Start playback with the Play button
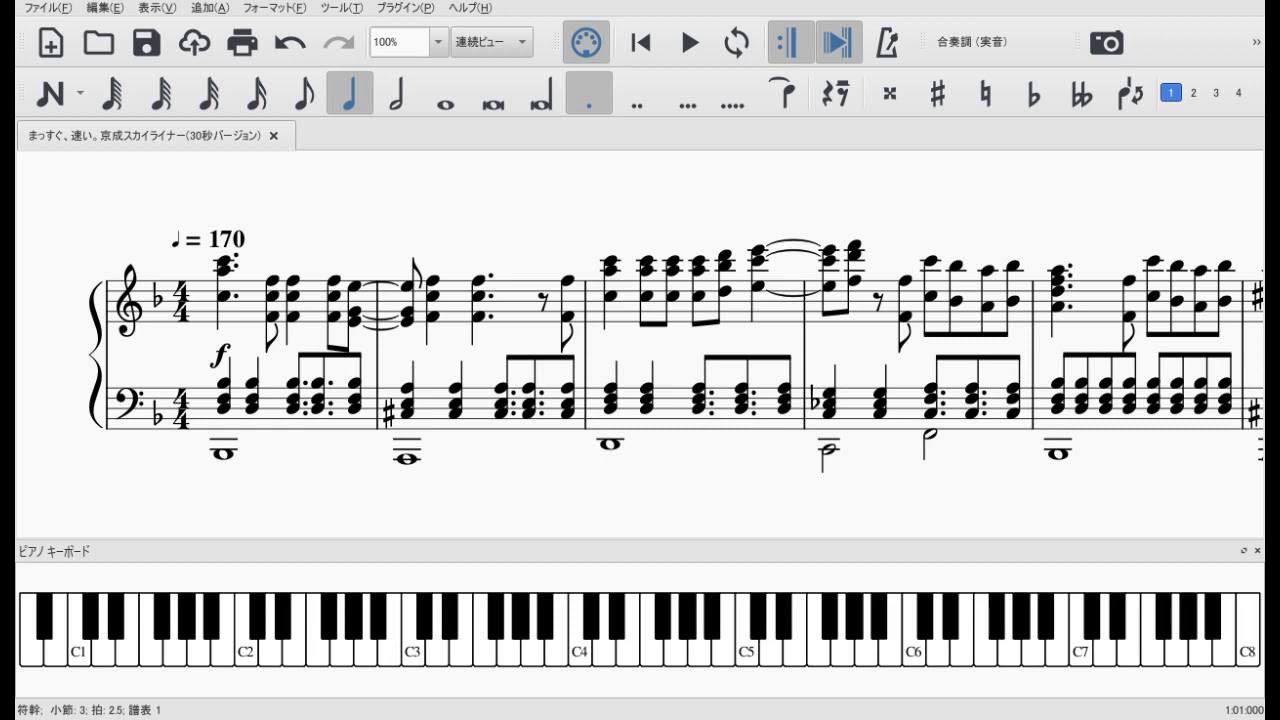 click(x=689, y=43)
